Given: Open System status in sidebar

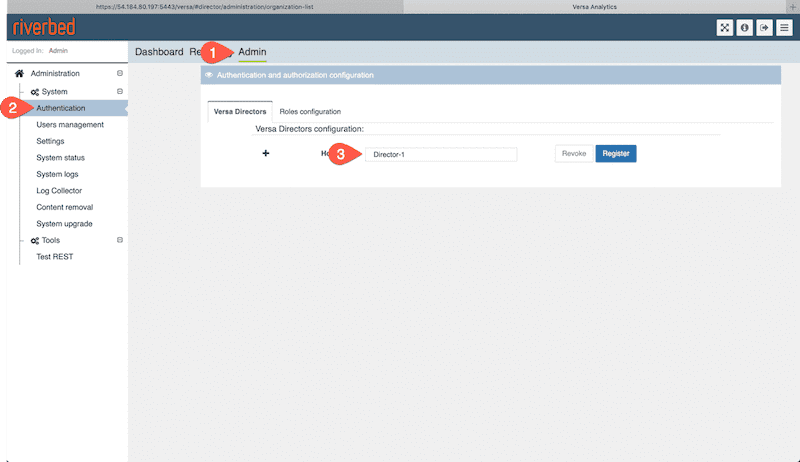Looking at the screenshot, I should coord(61,158).
